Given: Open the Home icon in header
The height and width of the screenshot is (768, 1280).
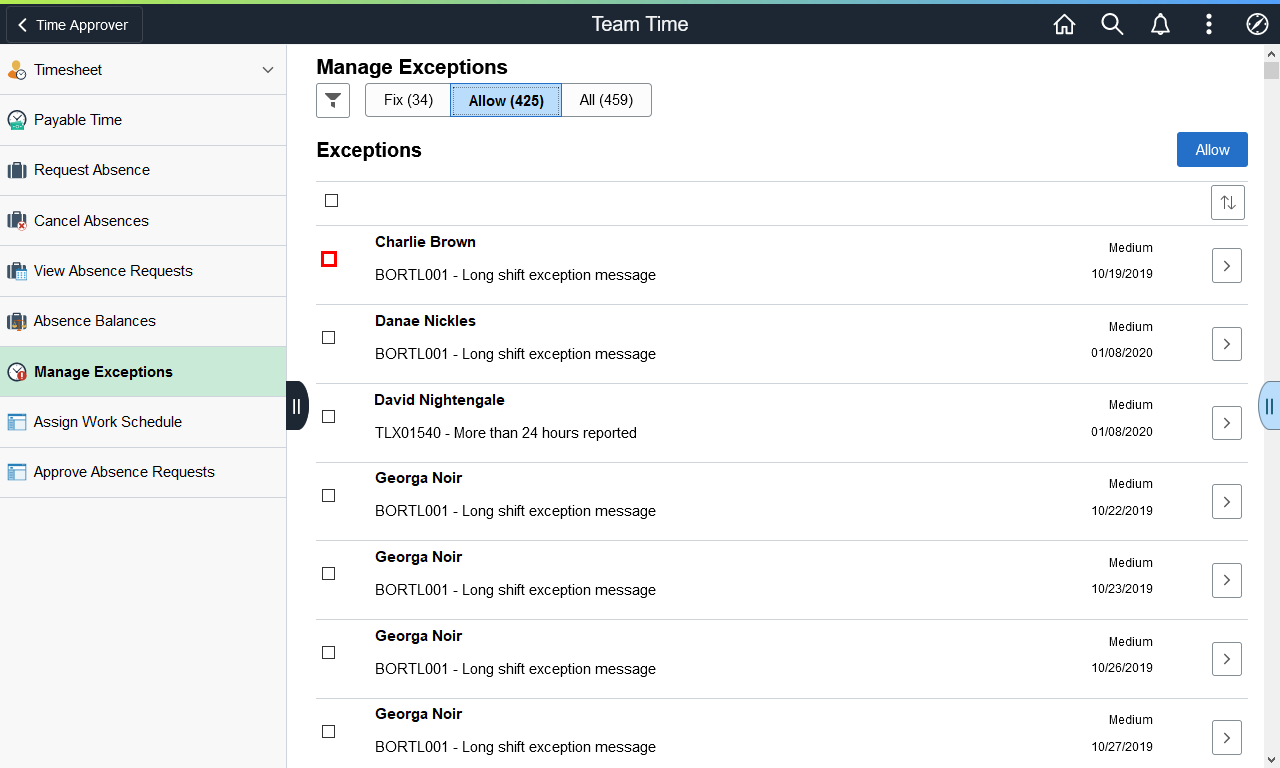Looking at the screenshot, I should 1064,25.
